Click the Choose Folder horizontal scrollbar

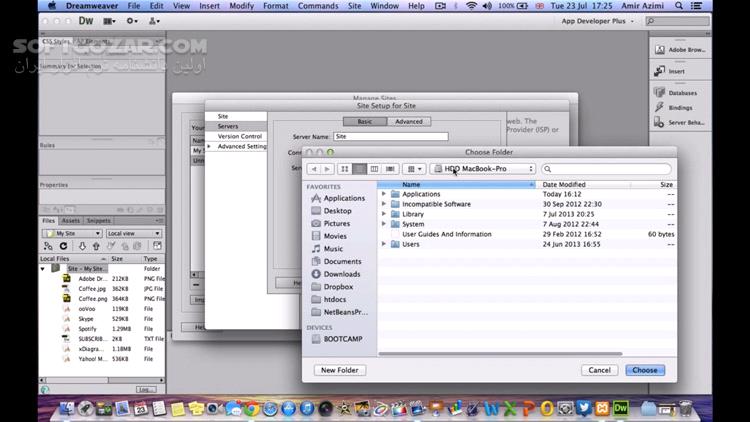tap(500, 354)
